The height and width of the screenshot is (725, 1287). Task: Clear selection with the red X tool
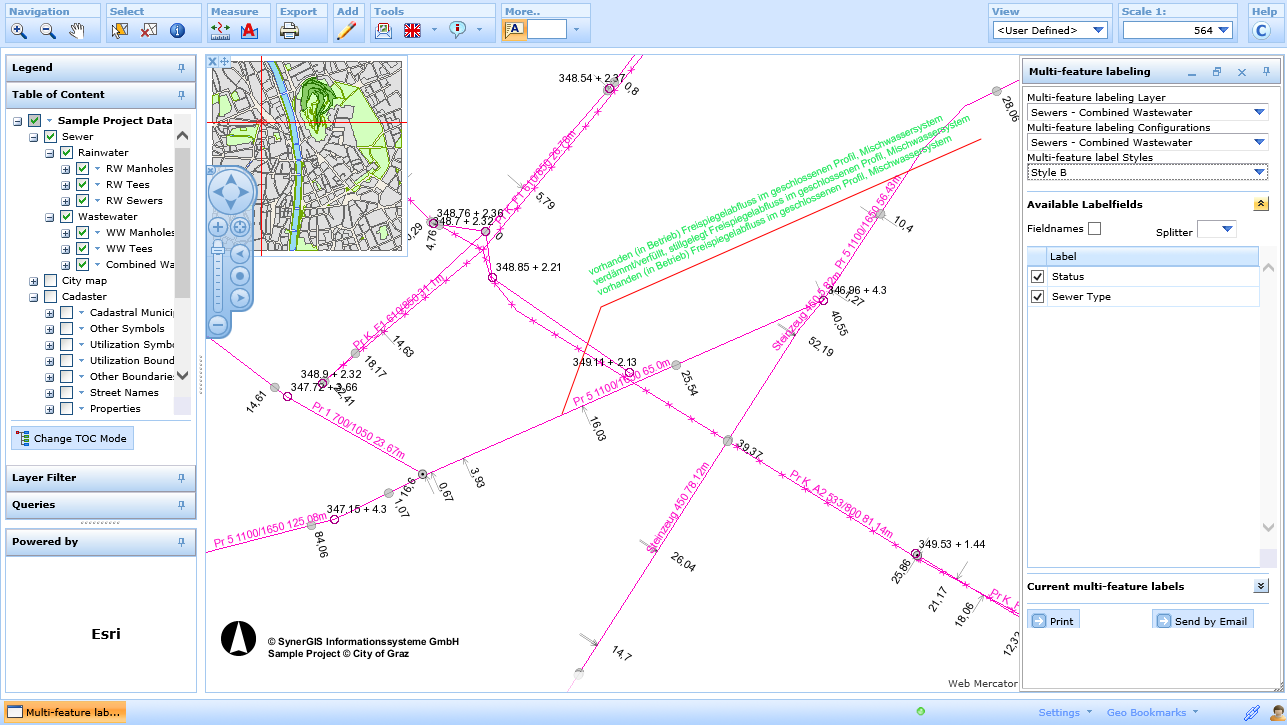point(148,31)
